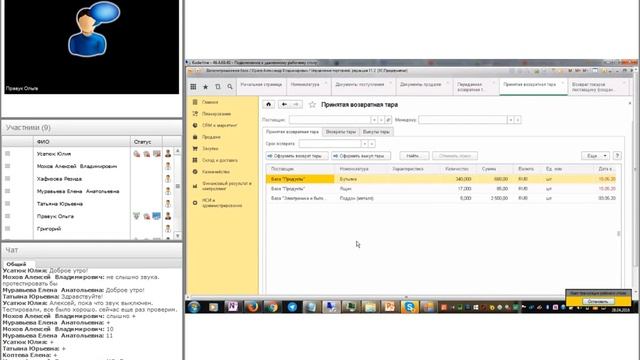
Task: Click the Отменить поиск button
Action: [x=455, y=156]
